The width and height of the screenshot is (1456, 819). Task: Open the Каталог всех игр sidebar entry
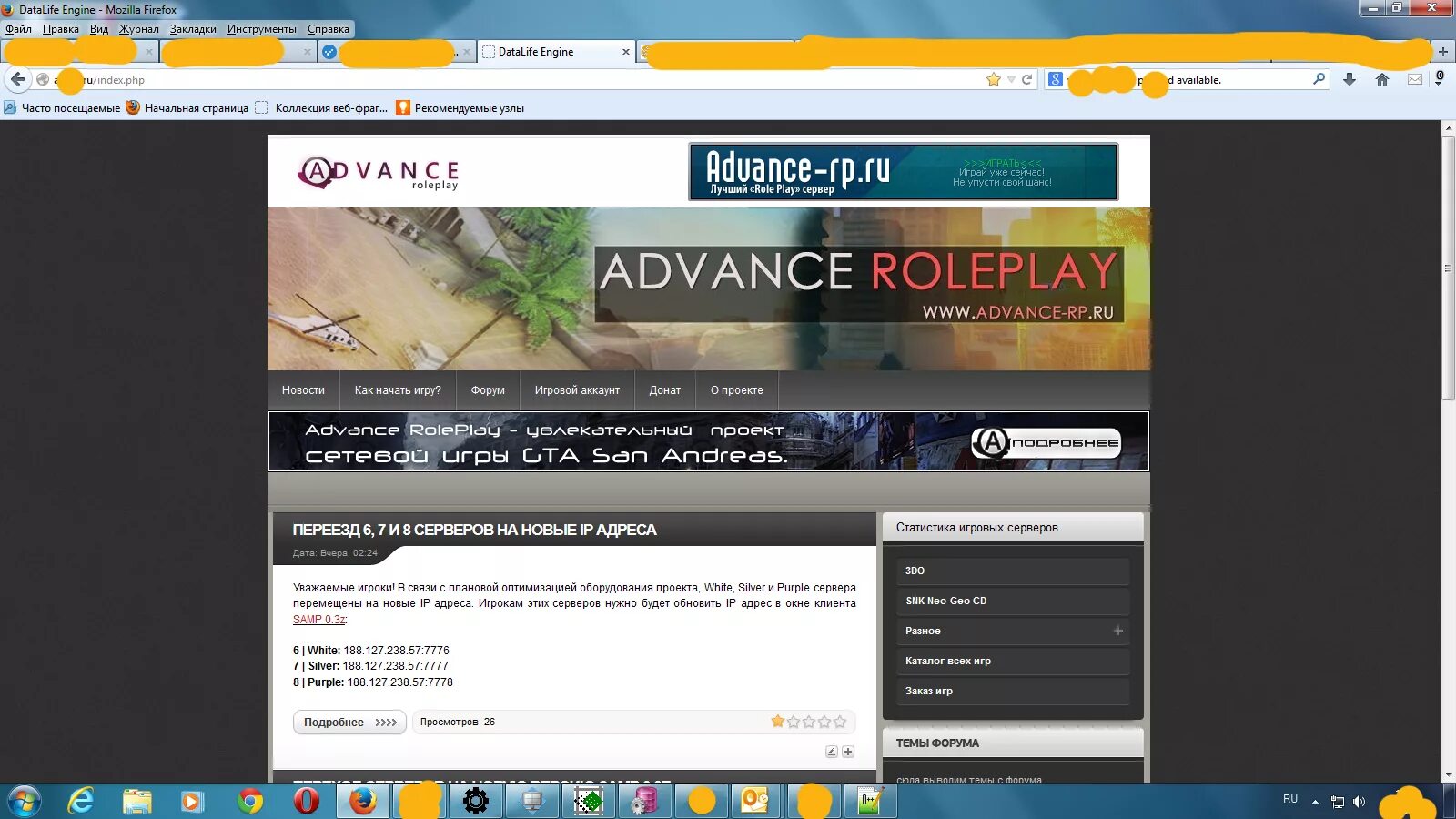coord(1013,662)
